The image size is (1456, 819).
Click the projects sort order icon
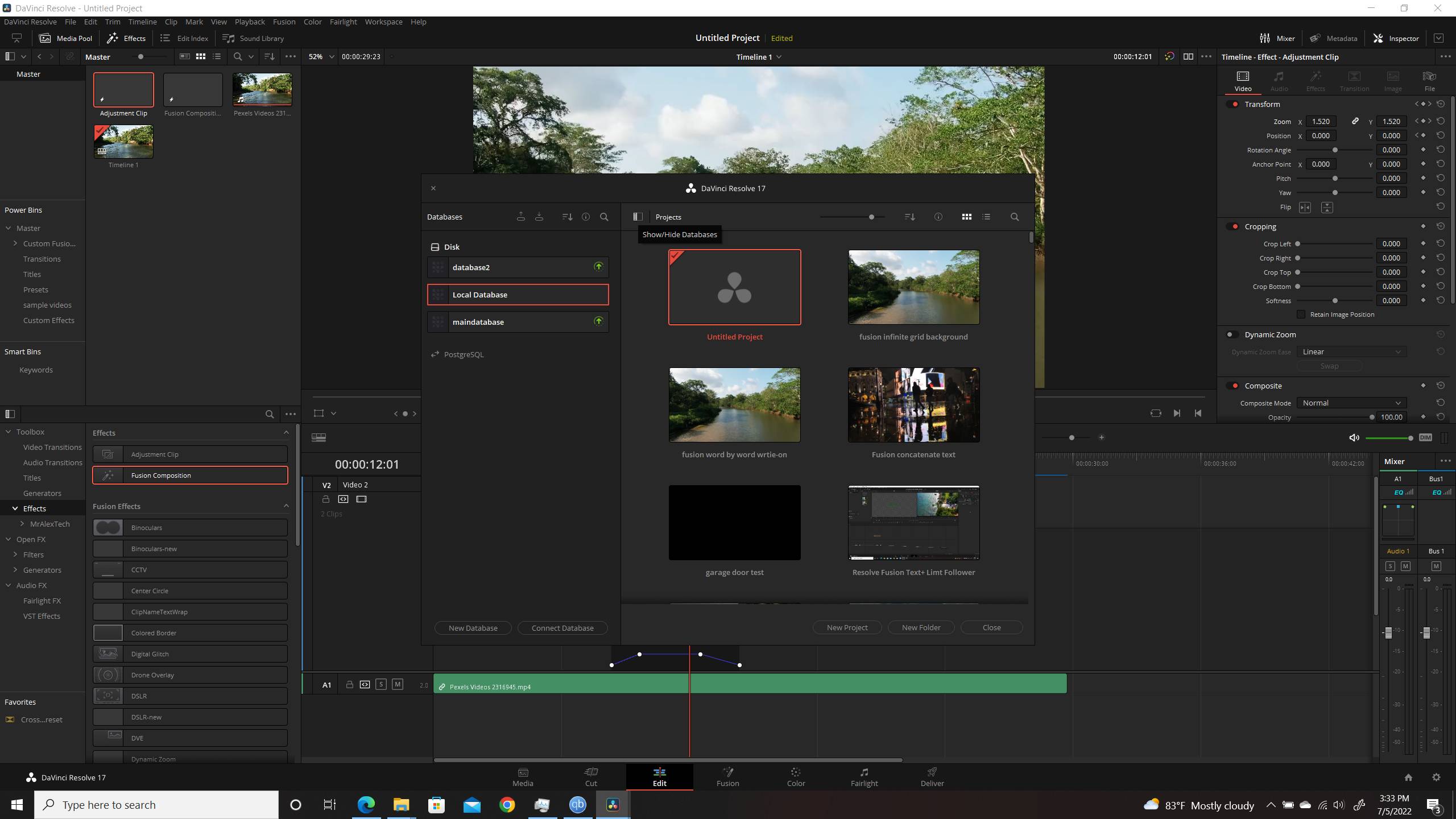coord(909,217)
